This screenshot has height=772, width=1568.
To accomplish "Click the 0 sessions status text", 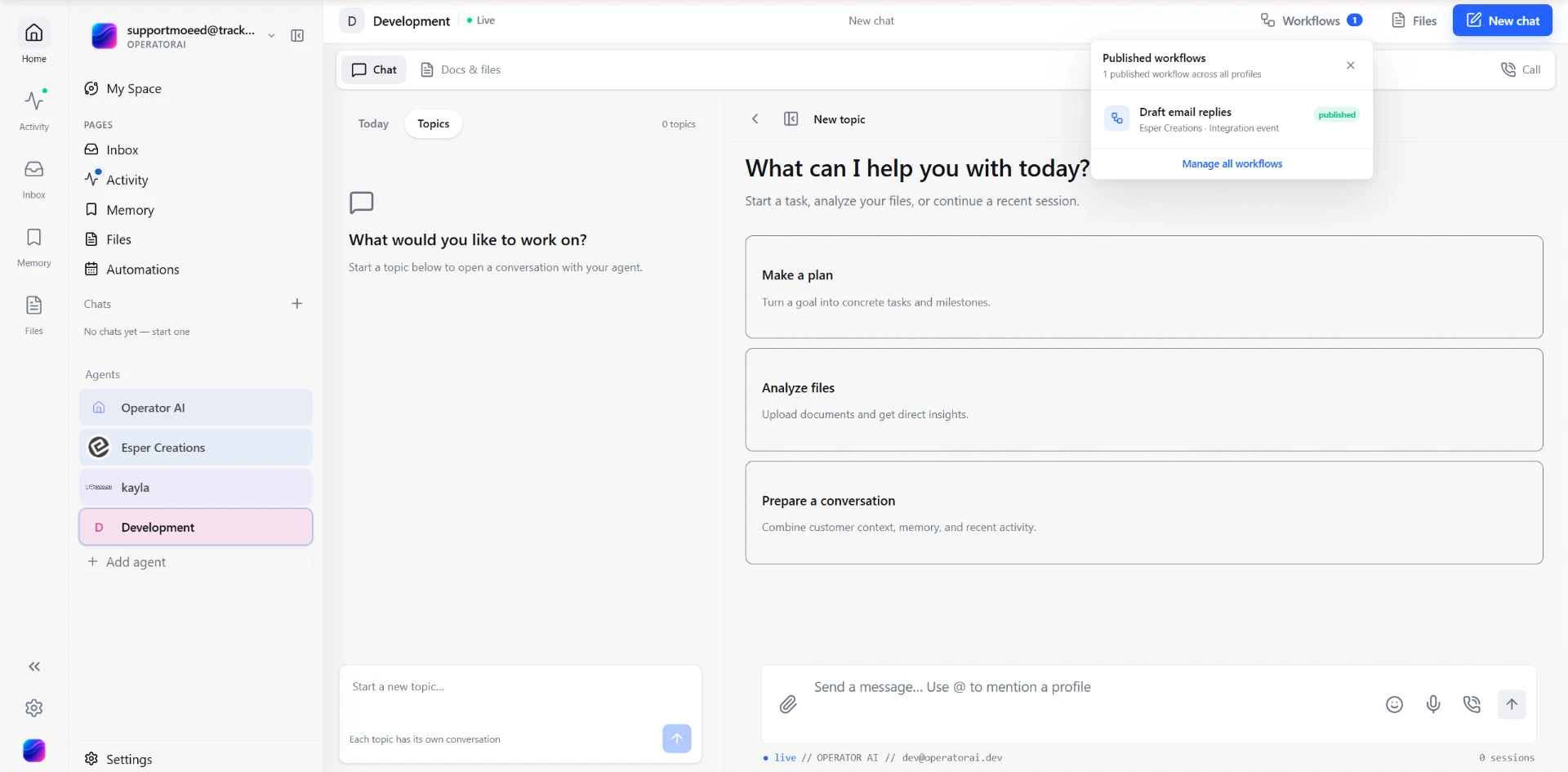I will pyautogui.click(x=1507, y=757).
